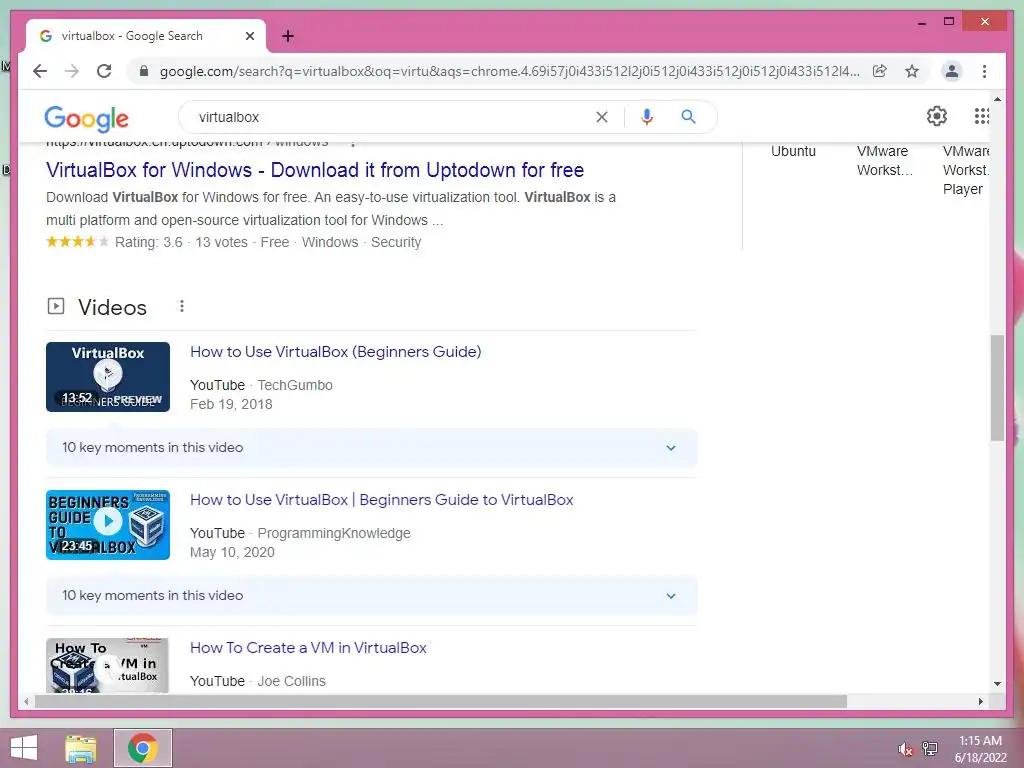
Task: Click the Chrome taskbar icon
Action: click(x=142, y=748)
